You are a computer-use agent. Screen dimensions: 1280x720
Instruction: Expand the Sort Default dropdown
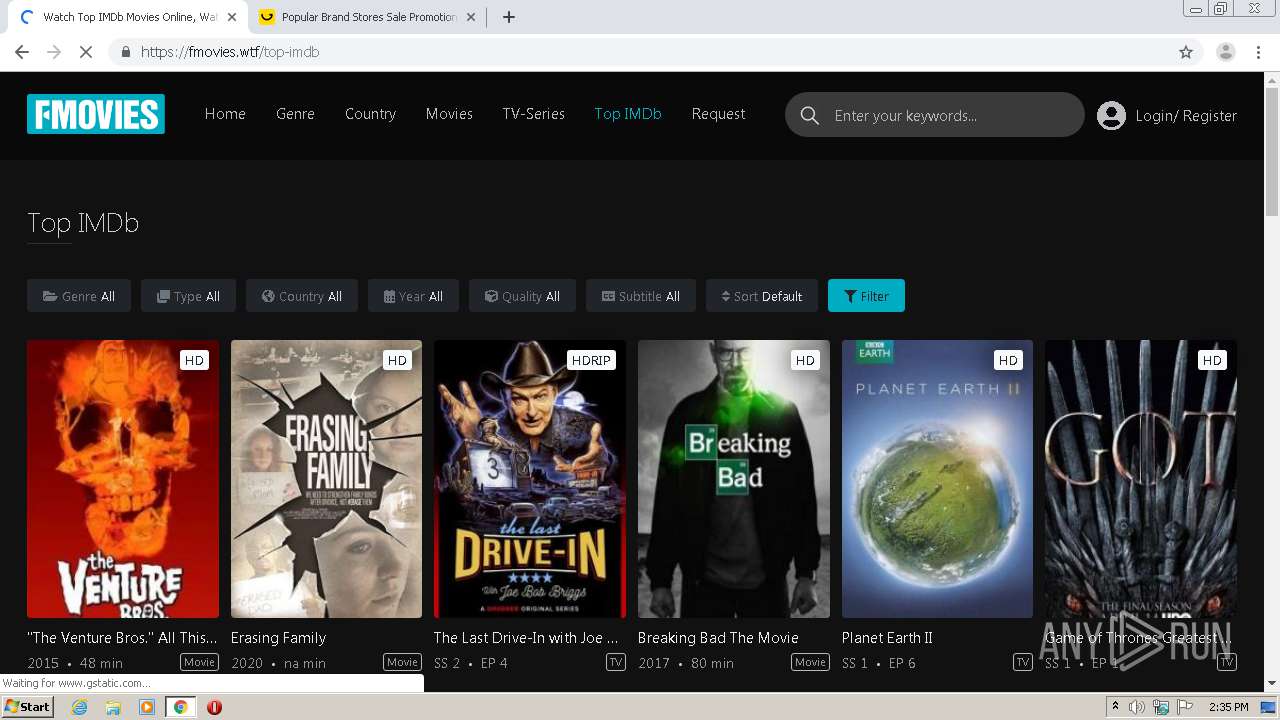click(762, 296)
